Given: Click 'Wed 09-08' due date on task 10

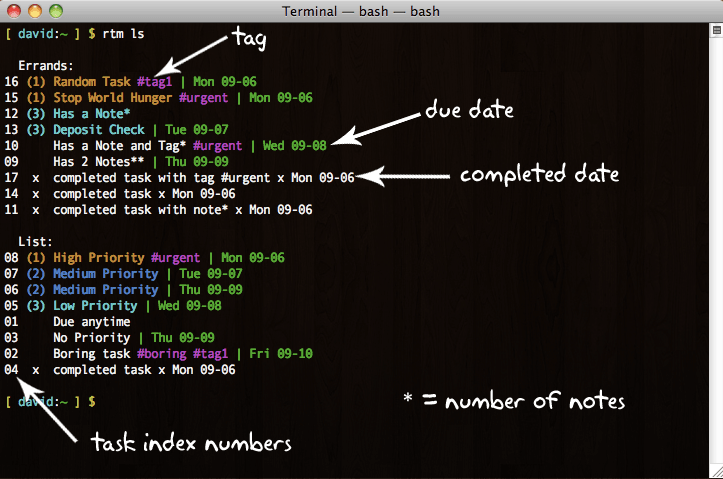Looking at the screenshot, I should point(295,146).
